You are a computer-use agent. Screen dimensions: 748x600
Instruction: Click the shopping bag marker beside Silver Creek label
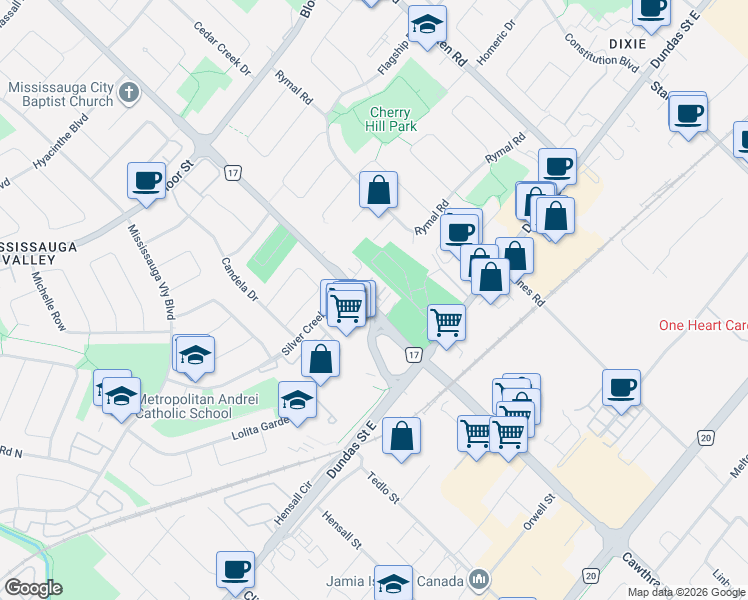pyautogui.click(x=321, y=362)
